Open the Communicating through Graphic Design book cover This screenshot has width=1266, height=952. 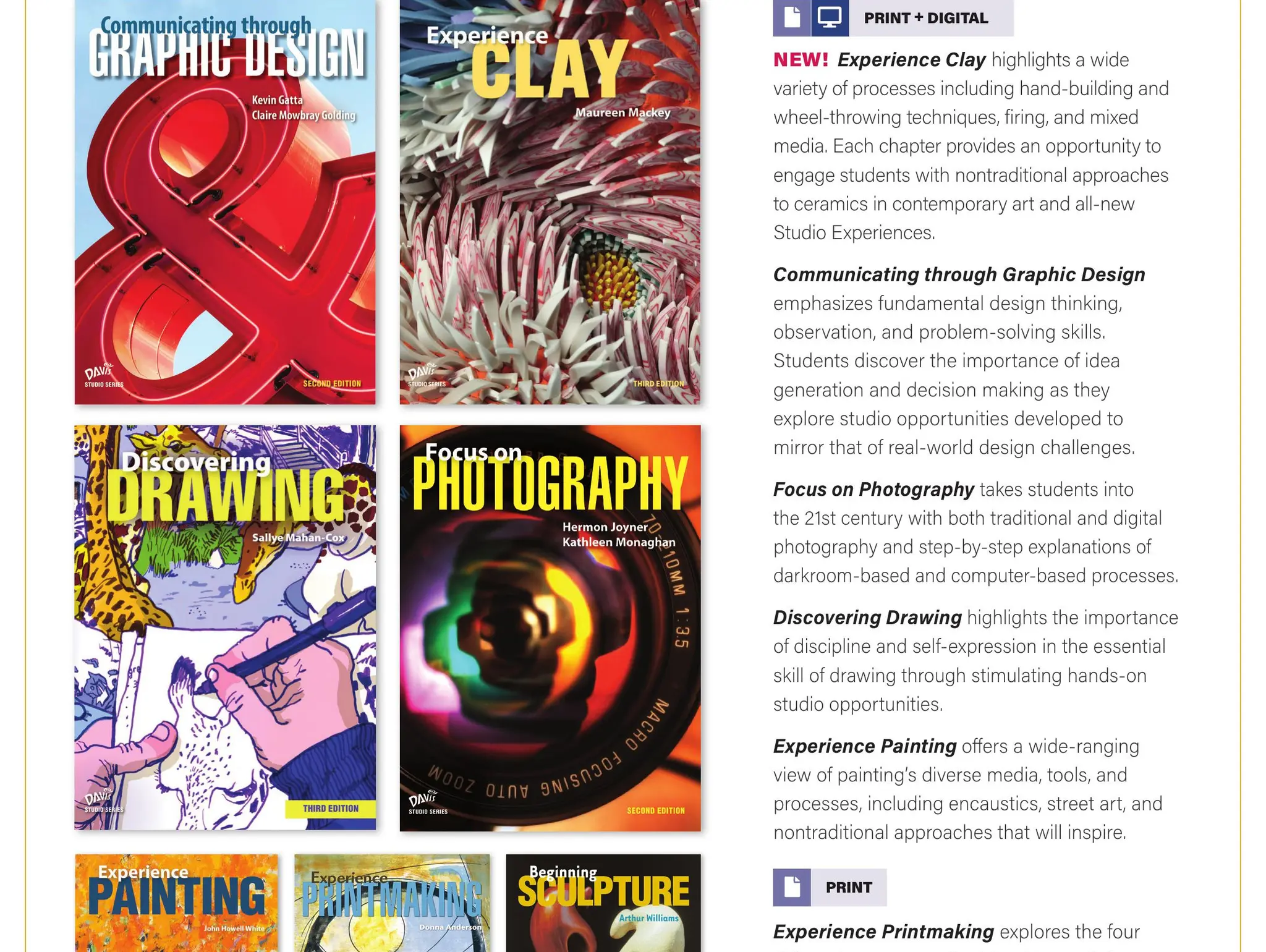(x=225, y=202)
